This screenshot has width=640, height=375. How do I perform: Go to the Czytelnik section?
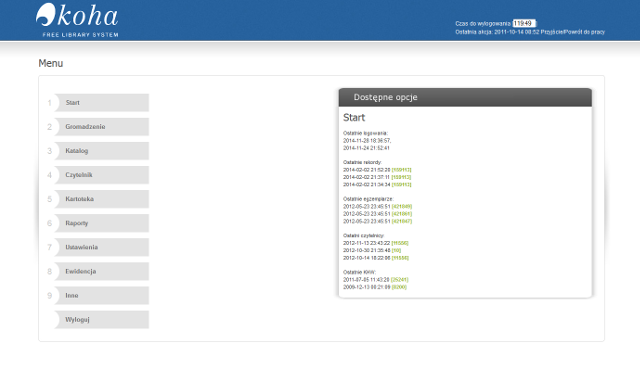(x=102, y=175)
